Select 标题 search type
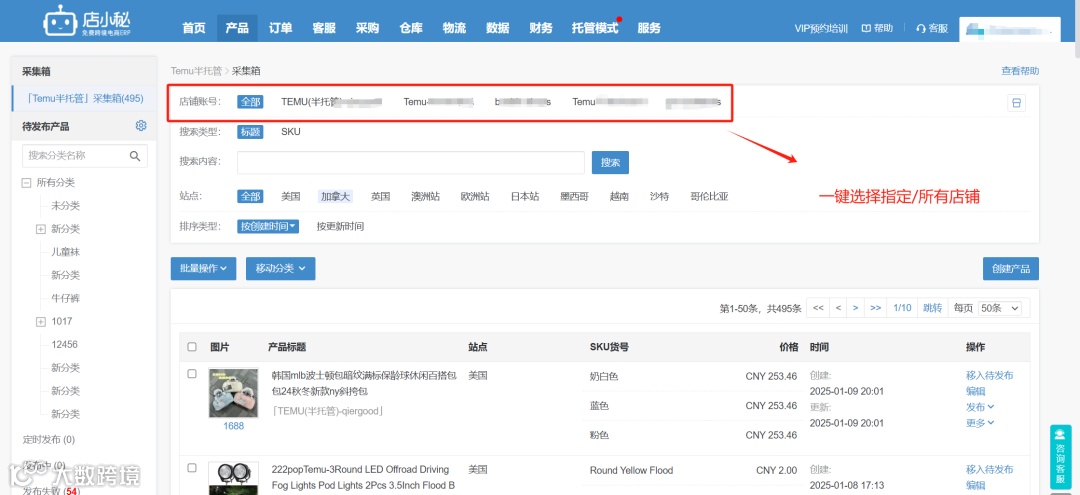This screenshot has width=1080, height=495. coord(251,131)
